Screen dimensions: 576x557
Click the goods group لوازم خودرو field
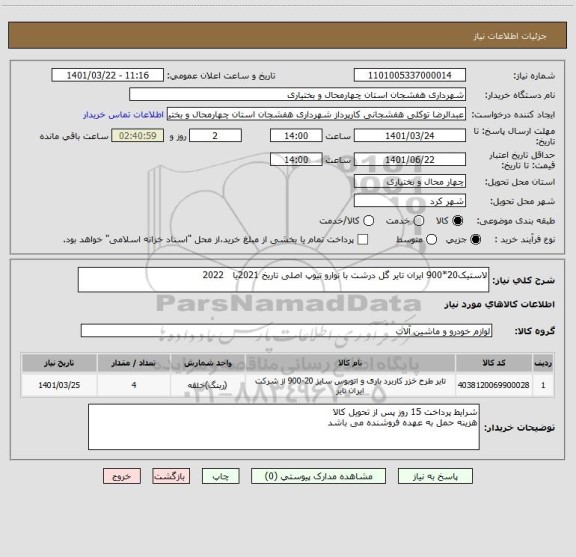286,331
